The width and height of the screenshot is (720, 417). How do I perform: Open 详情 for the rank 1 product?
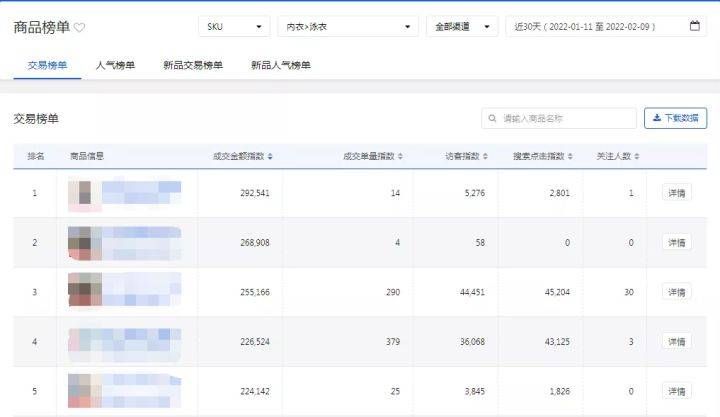click(x=677, y=193)
